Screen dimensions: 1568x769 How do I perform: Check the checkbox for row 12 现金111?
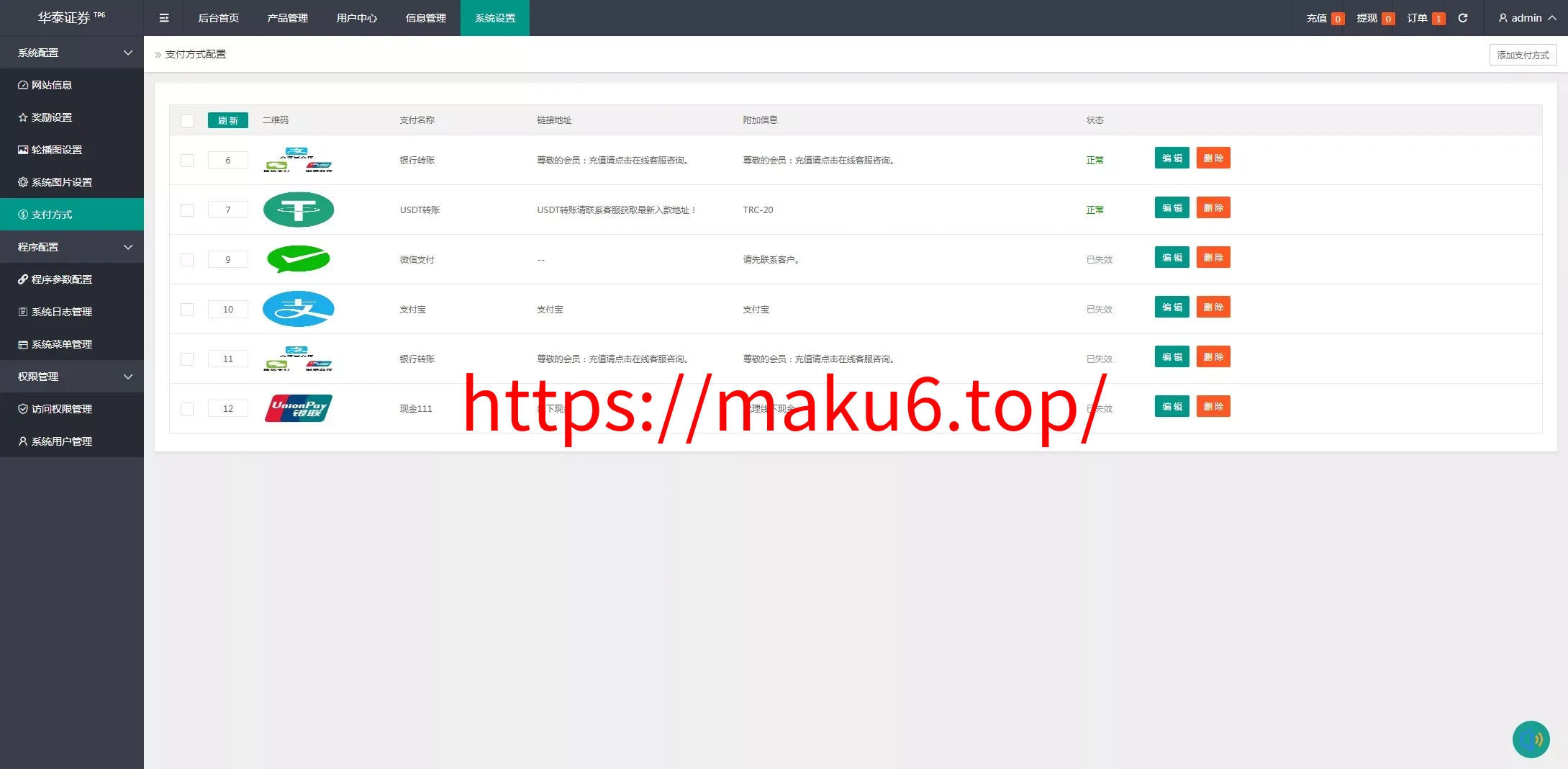coord(187,408)
